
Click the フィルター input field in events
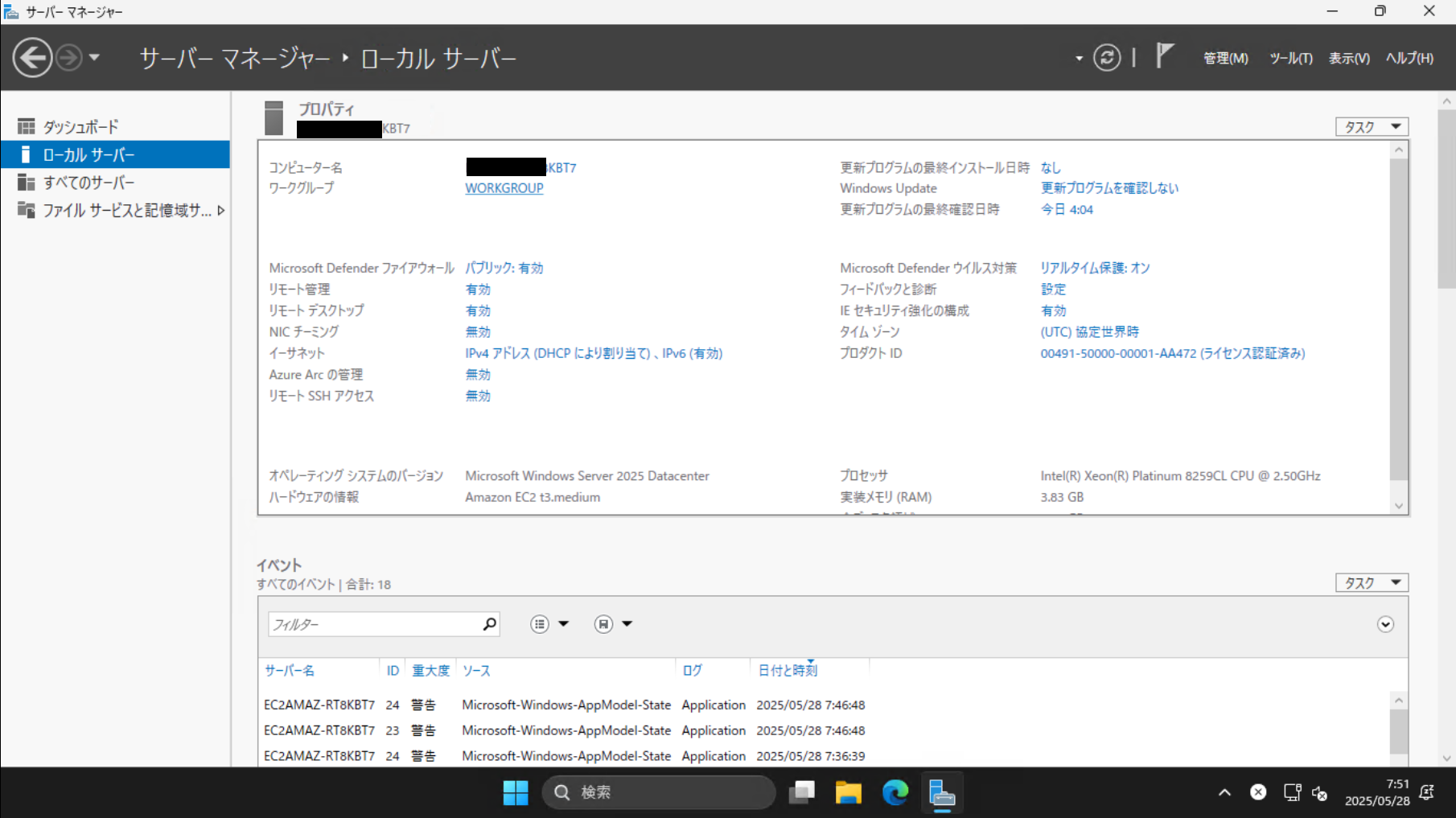click(x=375, y=624)
